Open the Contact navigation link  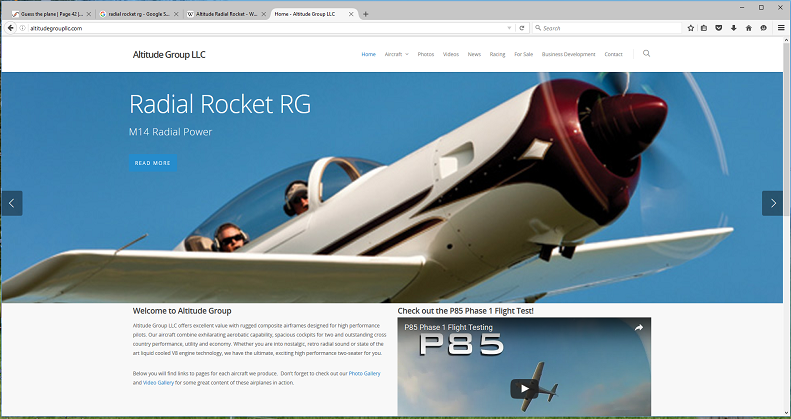tap(613, 54)
